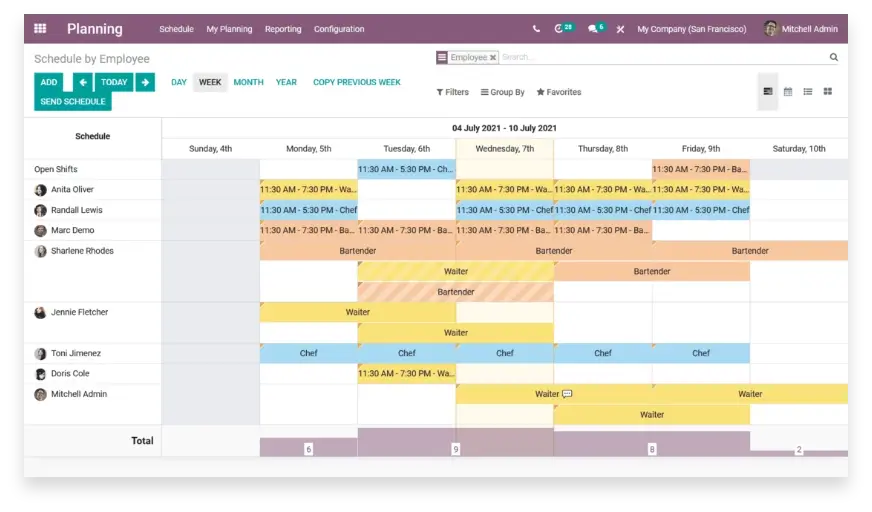The width and height of the screenshot is (872, 512).
Task: Open the Configuration menu
Action: (x=339, y=29)
